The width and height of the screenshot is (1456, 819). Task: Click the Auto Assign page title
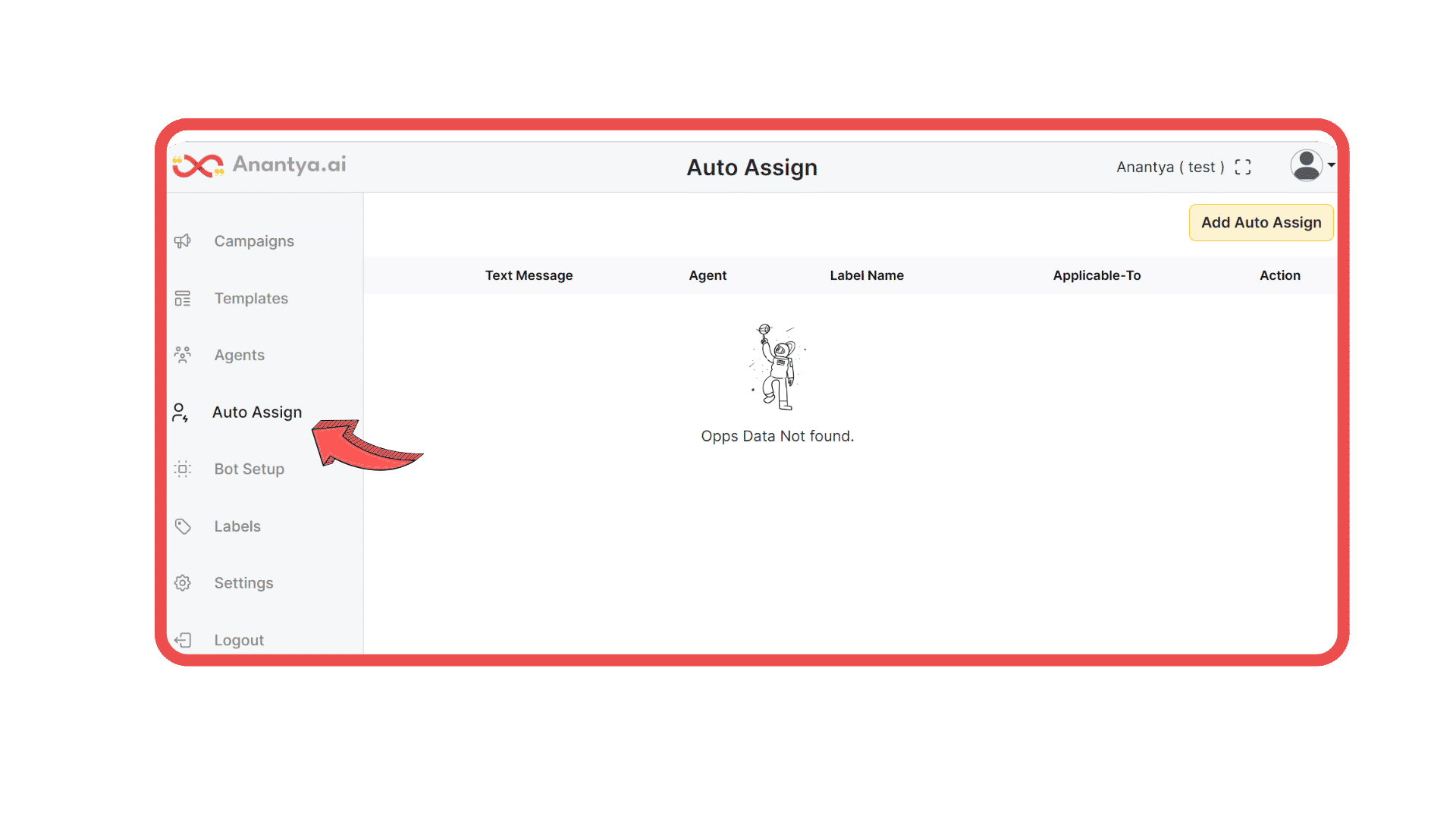point(752,168)
